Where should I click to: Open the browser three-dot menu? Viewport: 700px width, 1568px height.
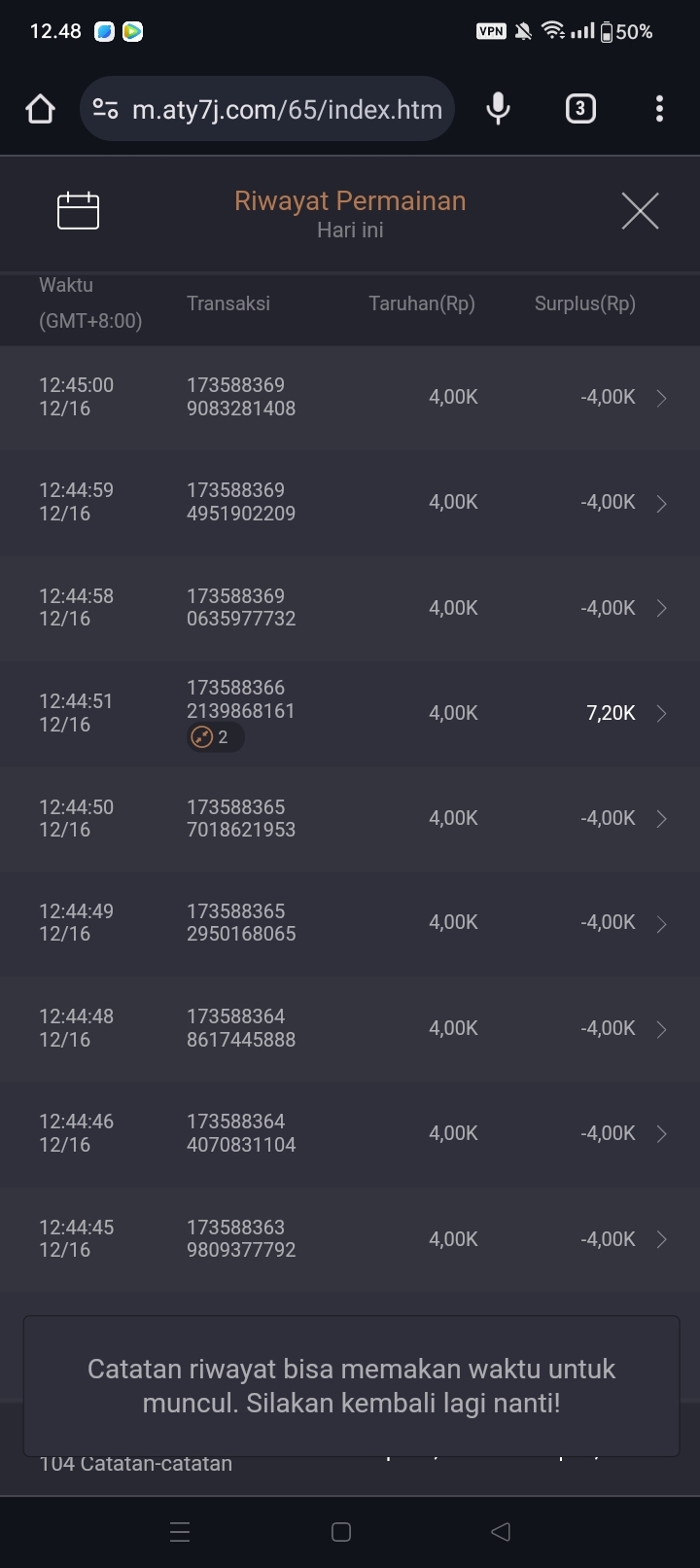(x=659, y=109)
